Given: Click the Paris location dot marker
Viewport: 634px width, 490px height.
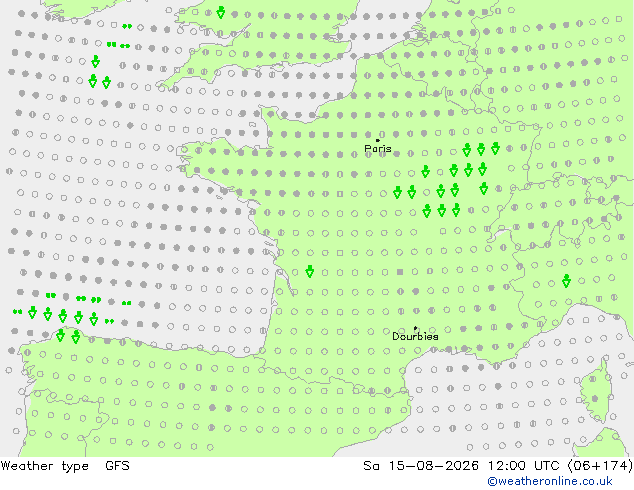Looking at the screenshot, I should tap(378, 140).
